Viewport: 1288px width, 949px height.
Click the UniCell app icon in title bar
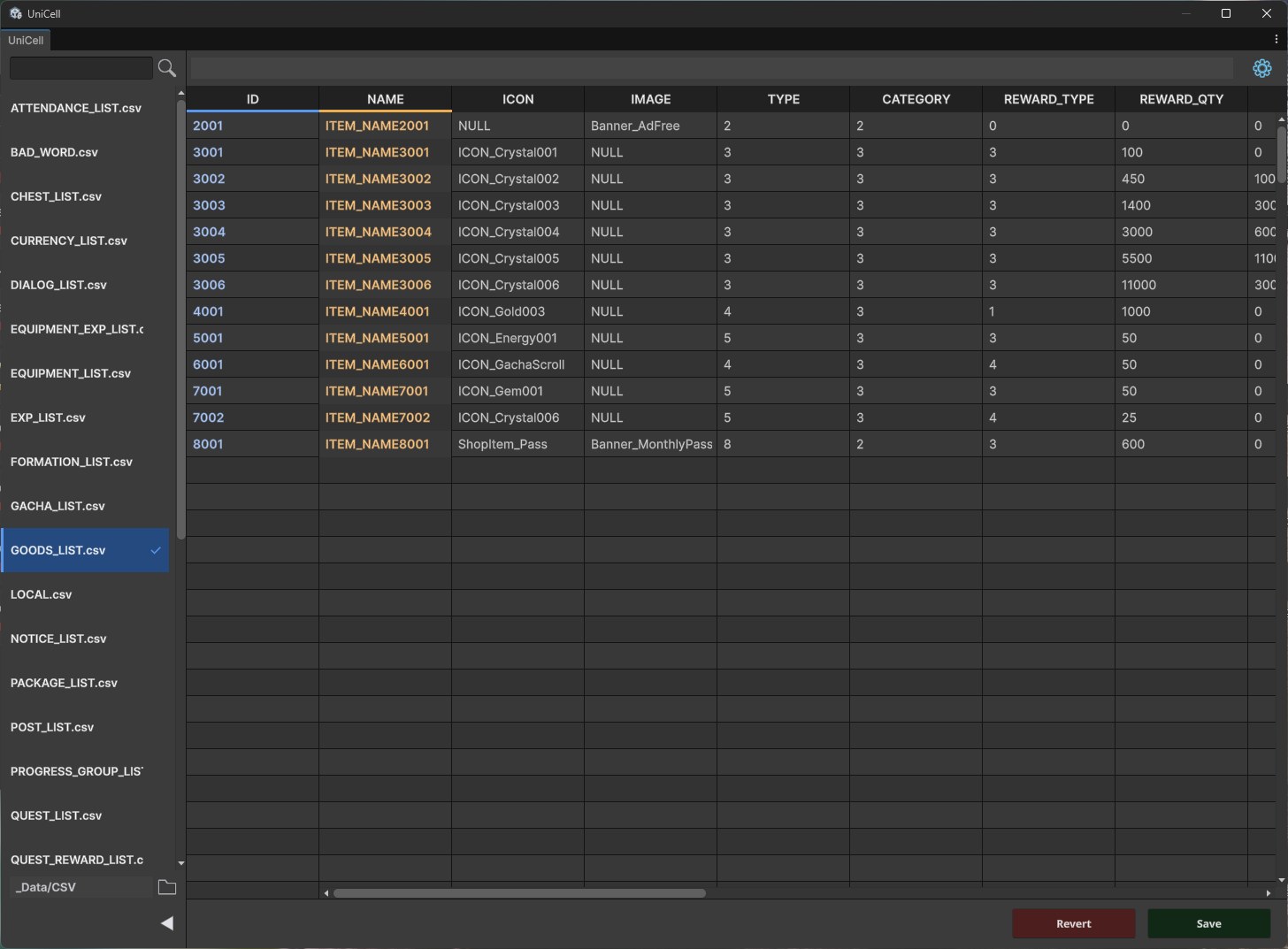pyautogui.click(x=15, y=13)
